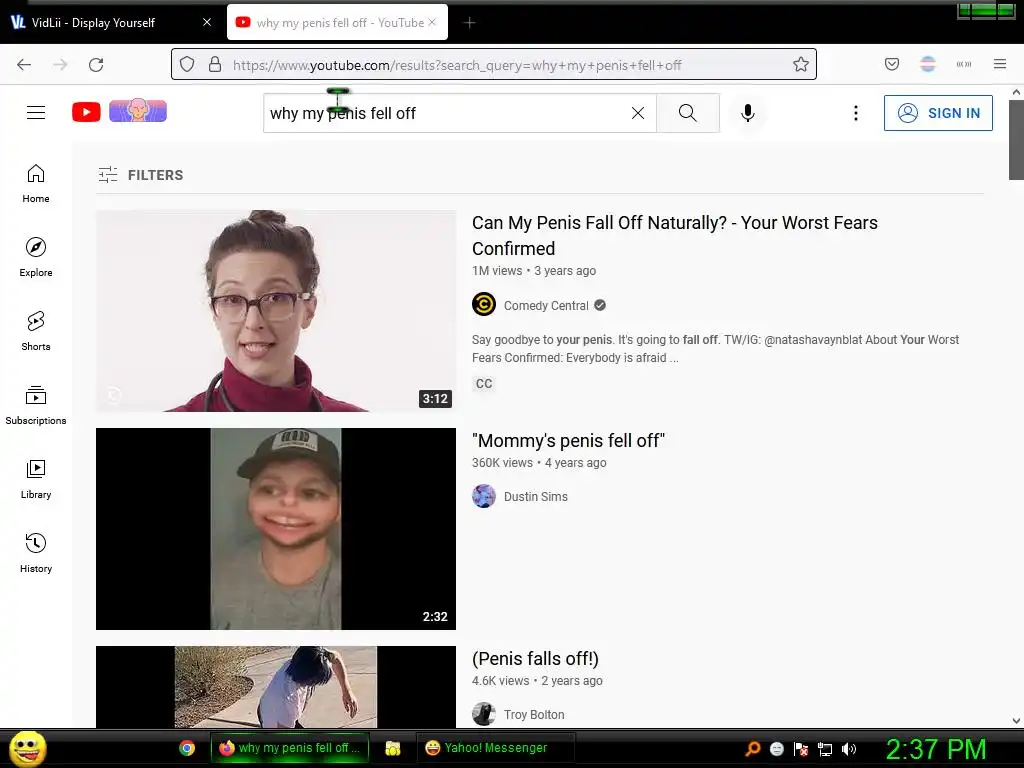Click site security padlock icon

(x=215, y=64)
